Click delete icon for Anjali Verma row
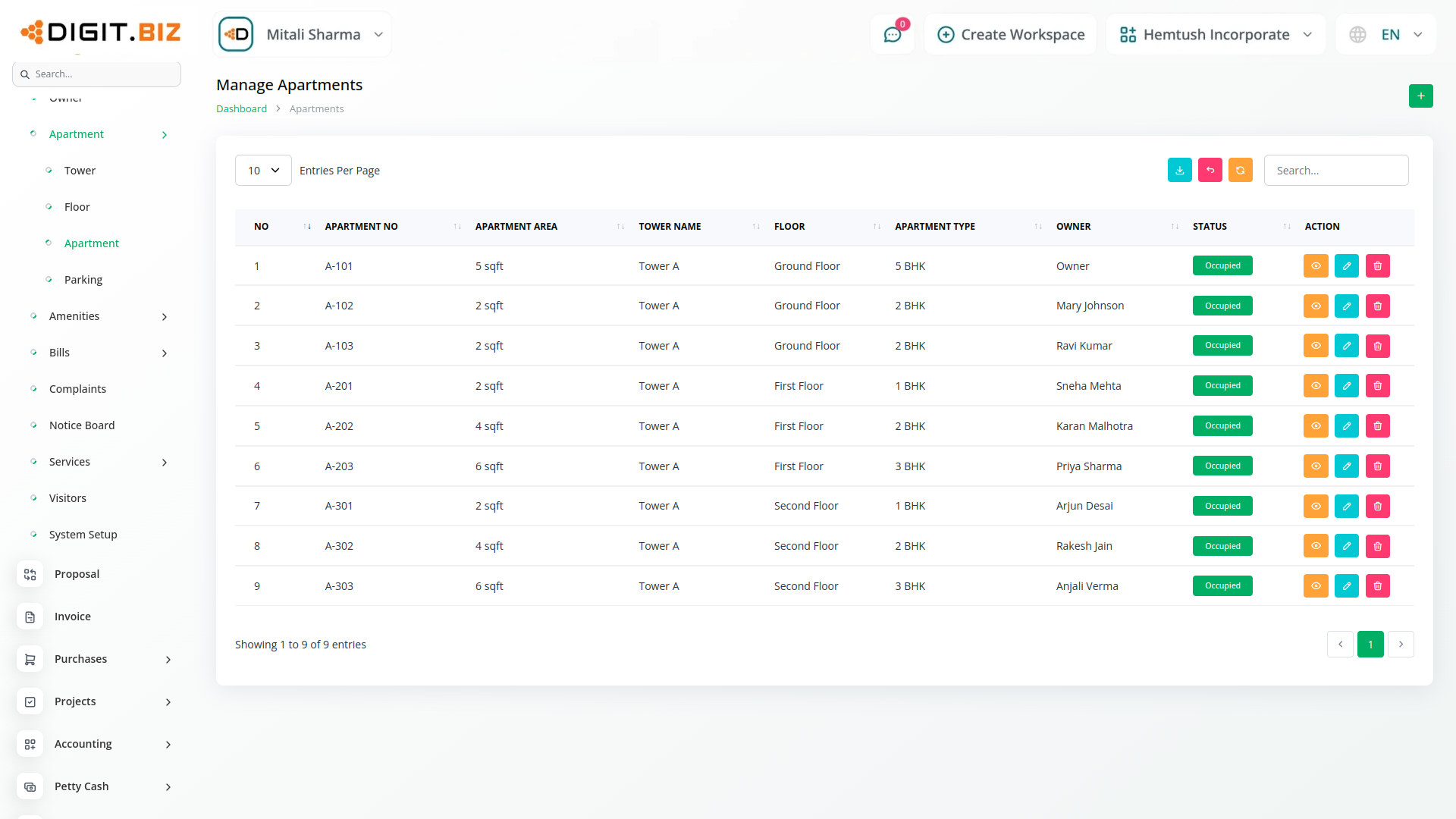Viewport: 1456px width, 819px height. [1377, 586]
